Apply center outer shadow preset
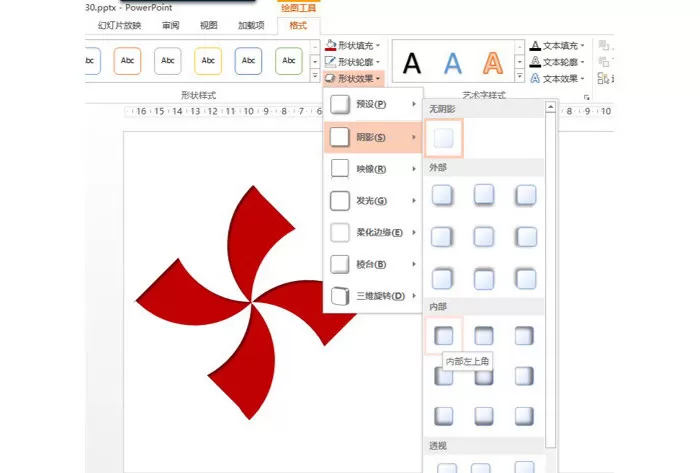The image size is (700, 473). 484,237
